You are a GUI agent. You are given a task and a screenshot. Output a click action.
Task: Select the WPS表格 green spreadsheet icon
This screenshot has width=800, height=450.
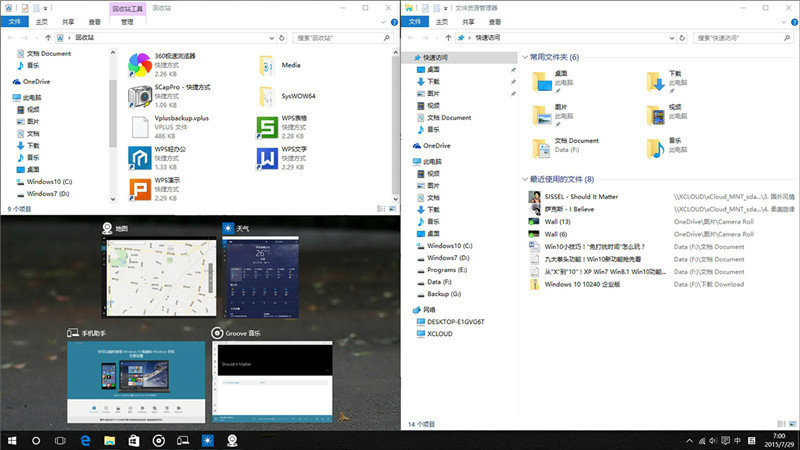click(x=266, y=128)
